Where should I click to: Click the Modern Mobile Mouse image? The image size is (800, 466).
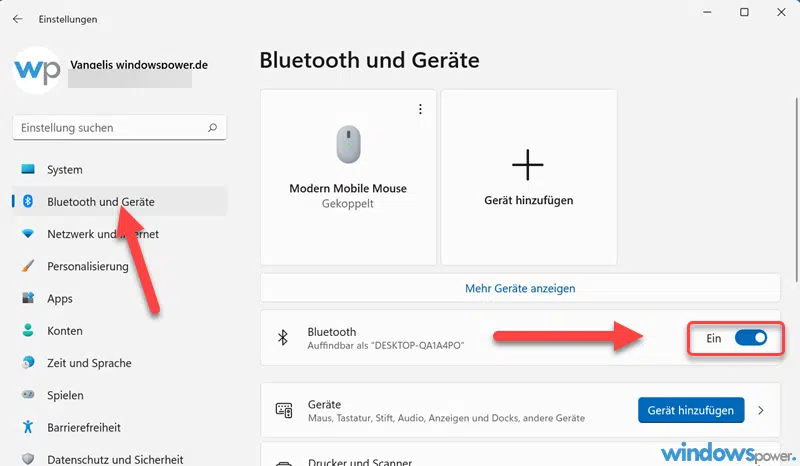coord(348,144)
